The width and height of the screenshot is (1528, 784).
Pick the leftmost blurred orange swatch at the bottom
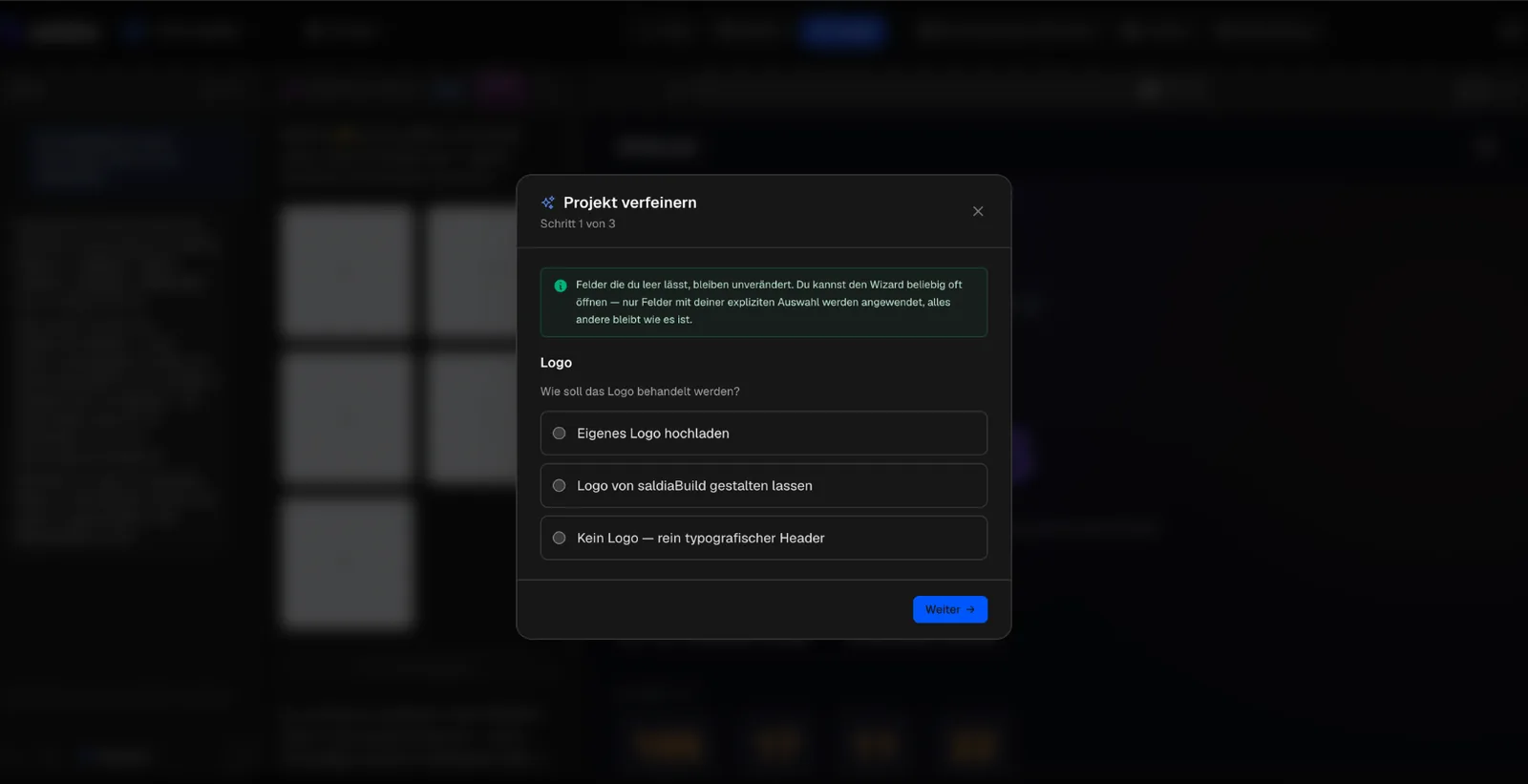tap(668, 745)
